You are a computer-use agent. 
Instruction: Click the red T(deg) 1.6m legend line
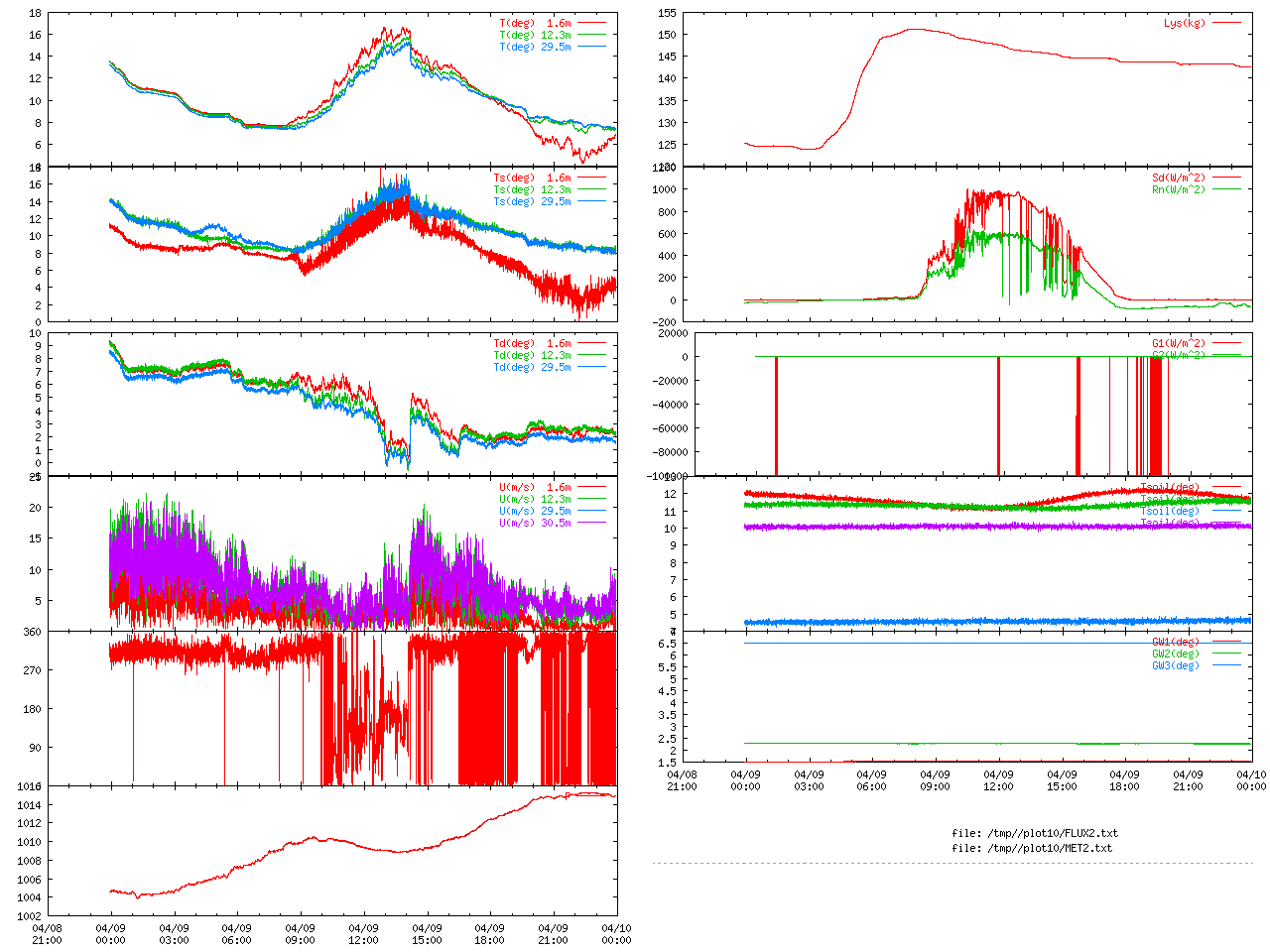click(591, 23)
